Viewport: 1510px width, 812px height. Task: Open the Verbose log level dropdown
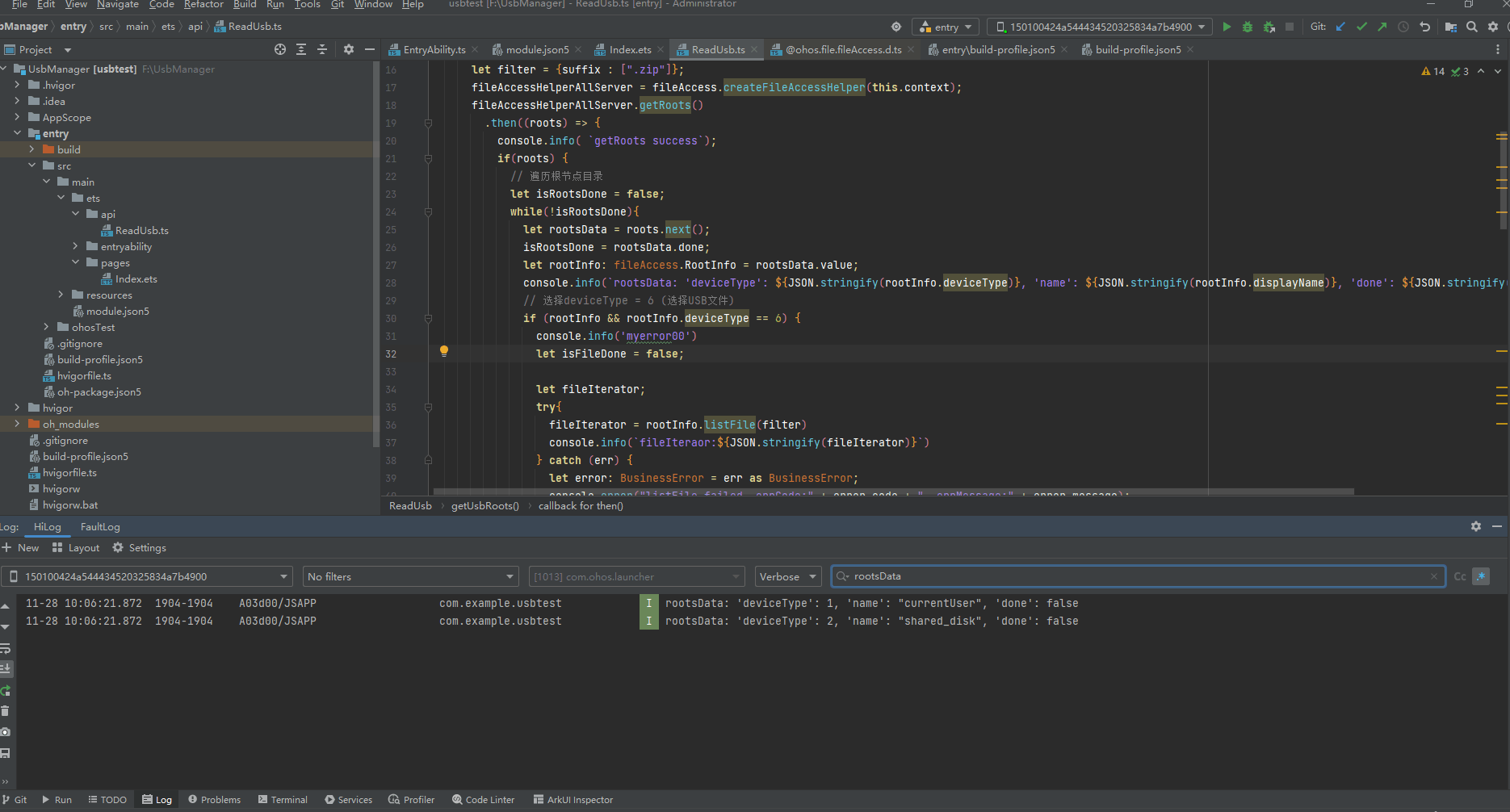(x=788, y=576)
